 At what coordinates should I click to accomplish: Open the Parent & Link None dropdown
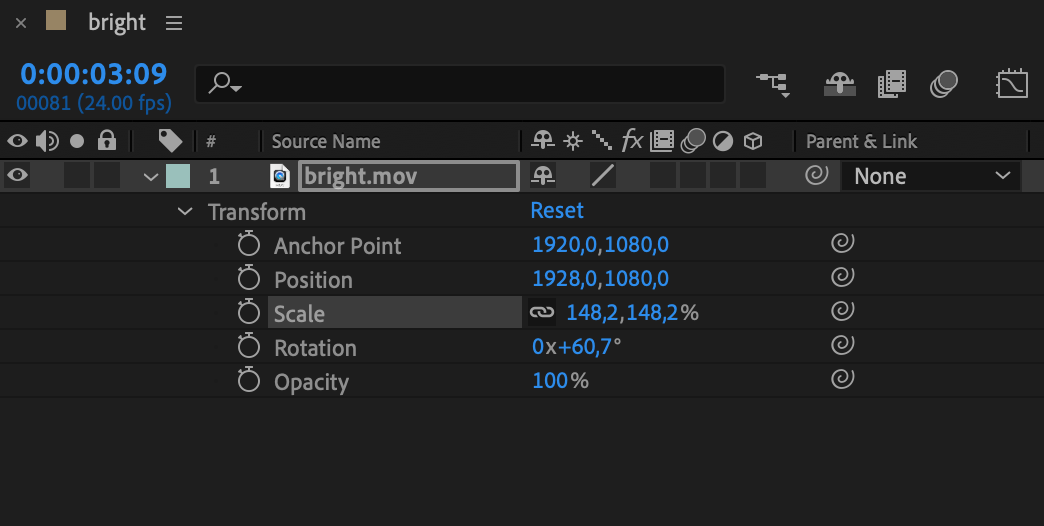pyautogui.click(x=930, y=177)
